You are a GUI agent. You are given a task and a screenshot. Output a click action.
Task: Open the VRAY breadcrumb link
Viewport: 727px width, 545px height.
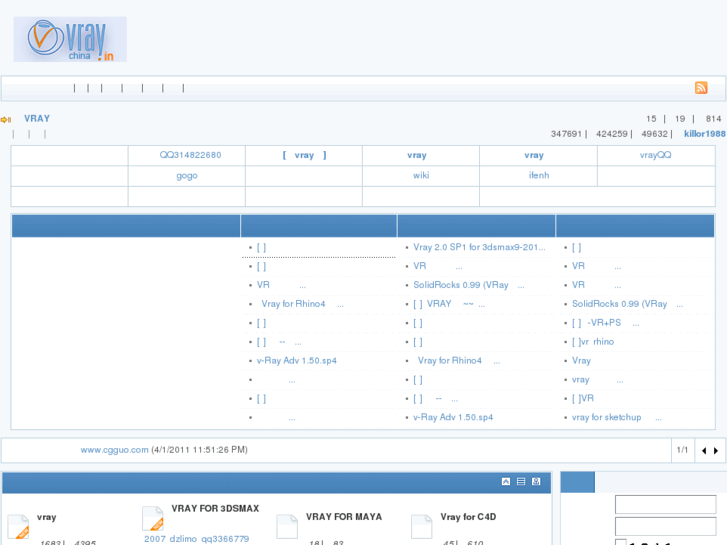coord(37,118)
